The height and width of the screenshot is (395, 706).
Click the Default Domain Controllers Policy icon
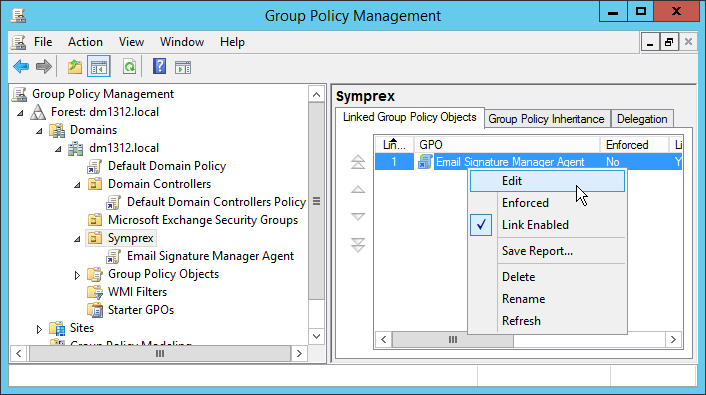[x=113, y=202]
